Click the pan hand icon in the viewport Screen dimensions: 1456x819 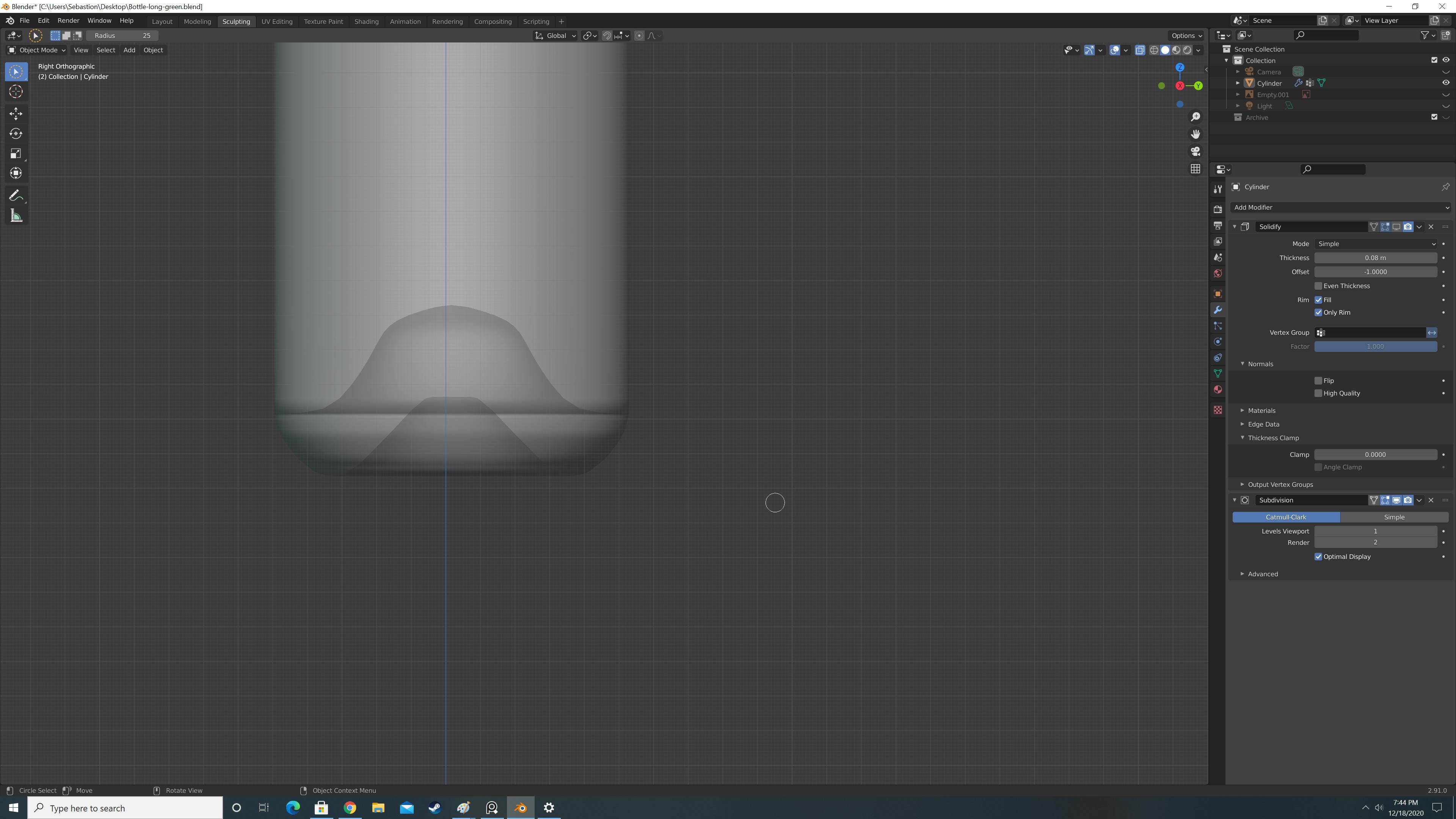tap(1196, 134)
